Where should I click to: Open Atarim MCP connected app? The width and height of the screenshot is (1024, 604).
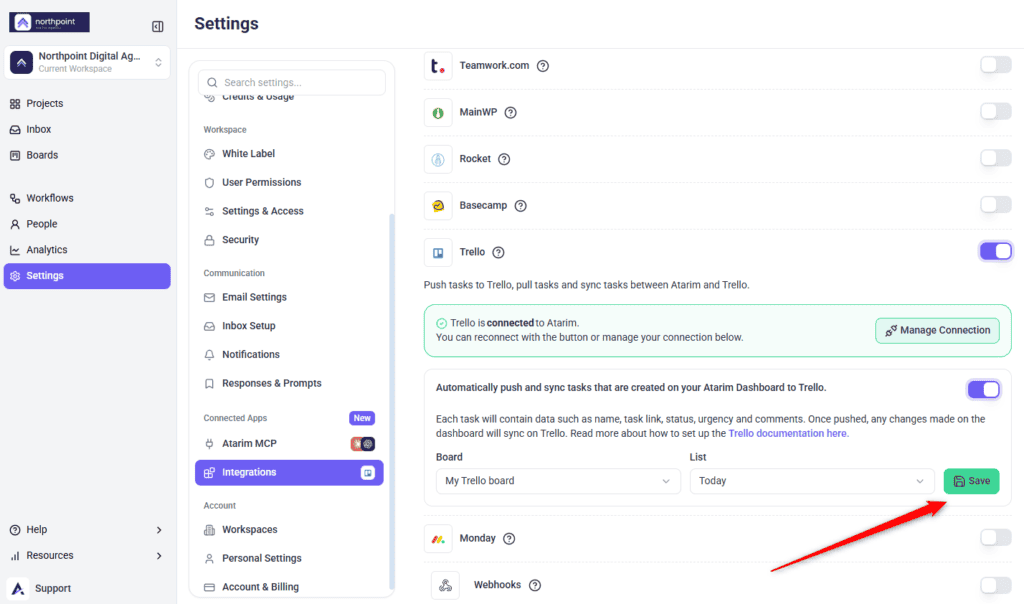point(249,443)
